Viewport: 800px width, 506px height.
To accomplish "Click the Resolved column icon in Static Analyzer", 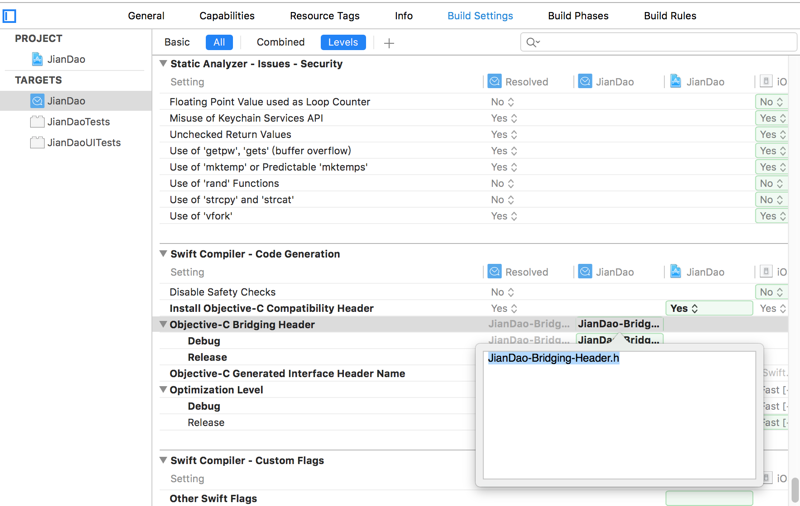I will [494, 82].
